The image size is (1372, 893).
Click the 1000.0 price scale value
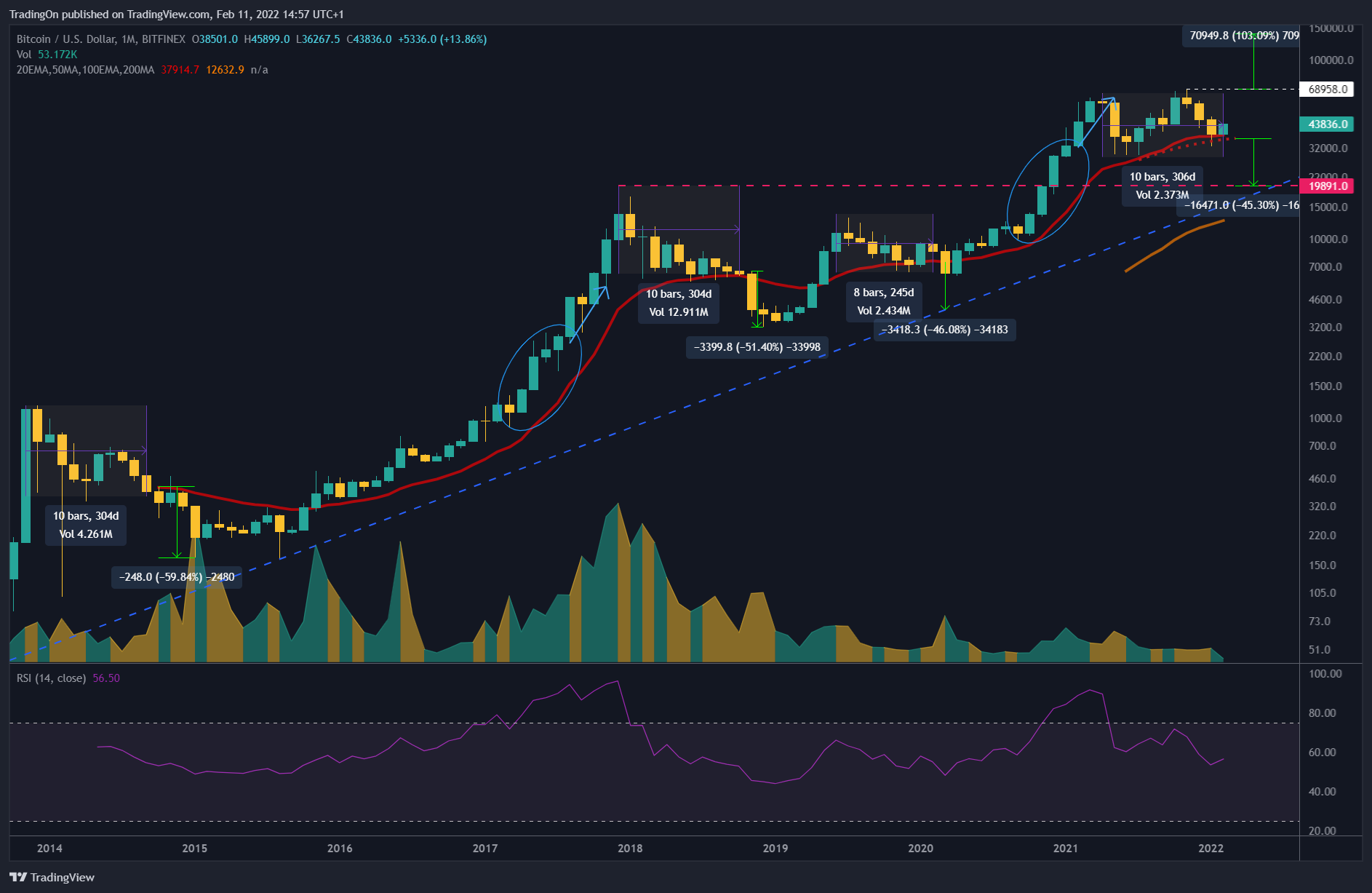point(1325,418)
